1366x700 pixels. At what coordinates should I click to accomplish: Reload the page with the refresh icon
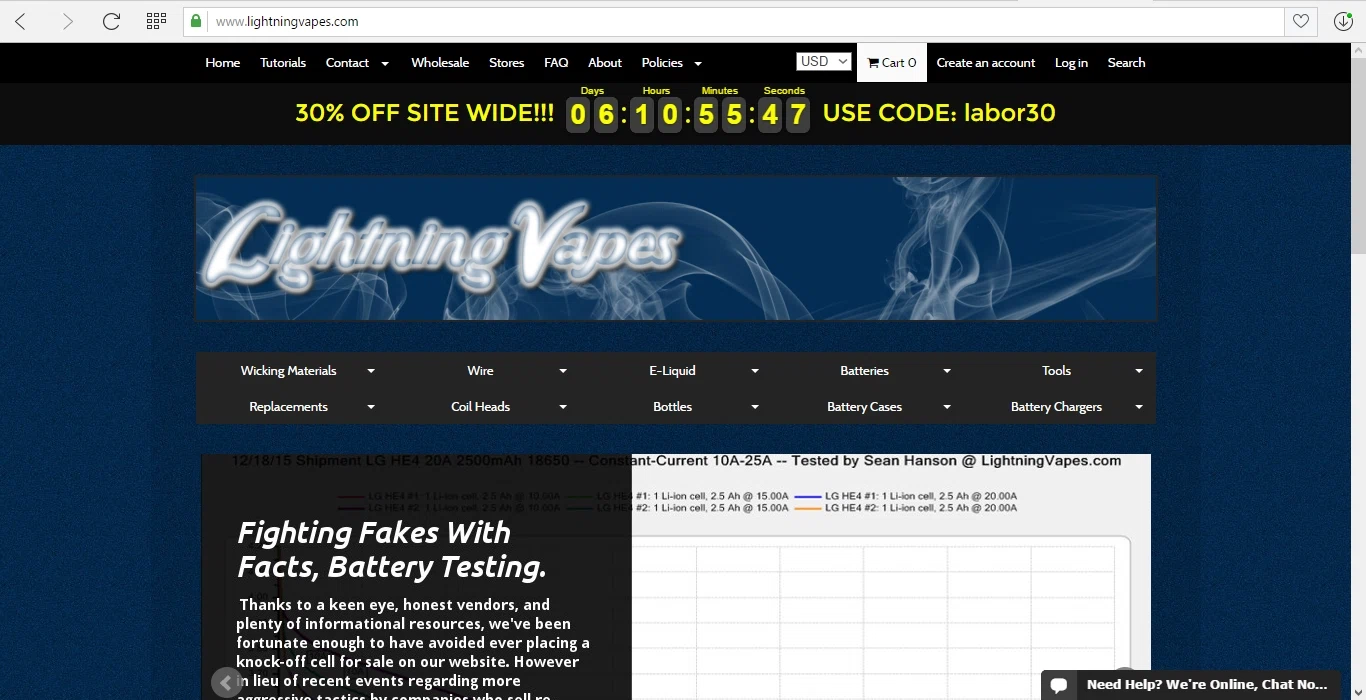pyautogui.click(x=111, y=21)
